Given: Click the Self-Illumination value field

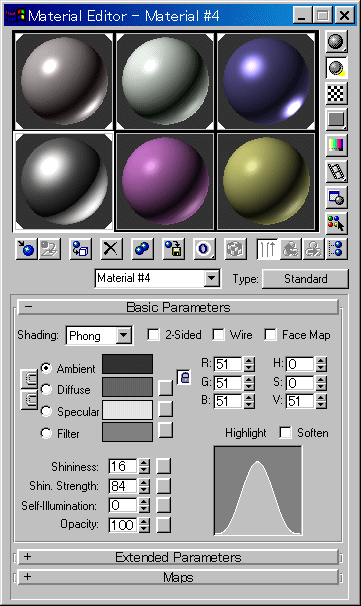Looking at the screenshot, I should point(123,505).
